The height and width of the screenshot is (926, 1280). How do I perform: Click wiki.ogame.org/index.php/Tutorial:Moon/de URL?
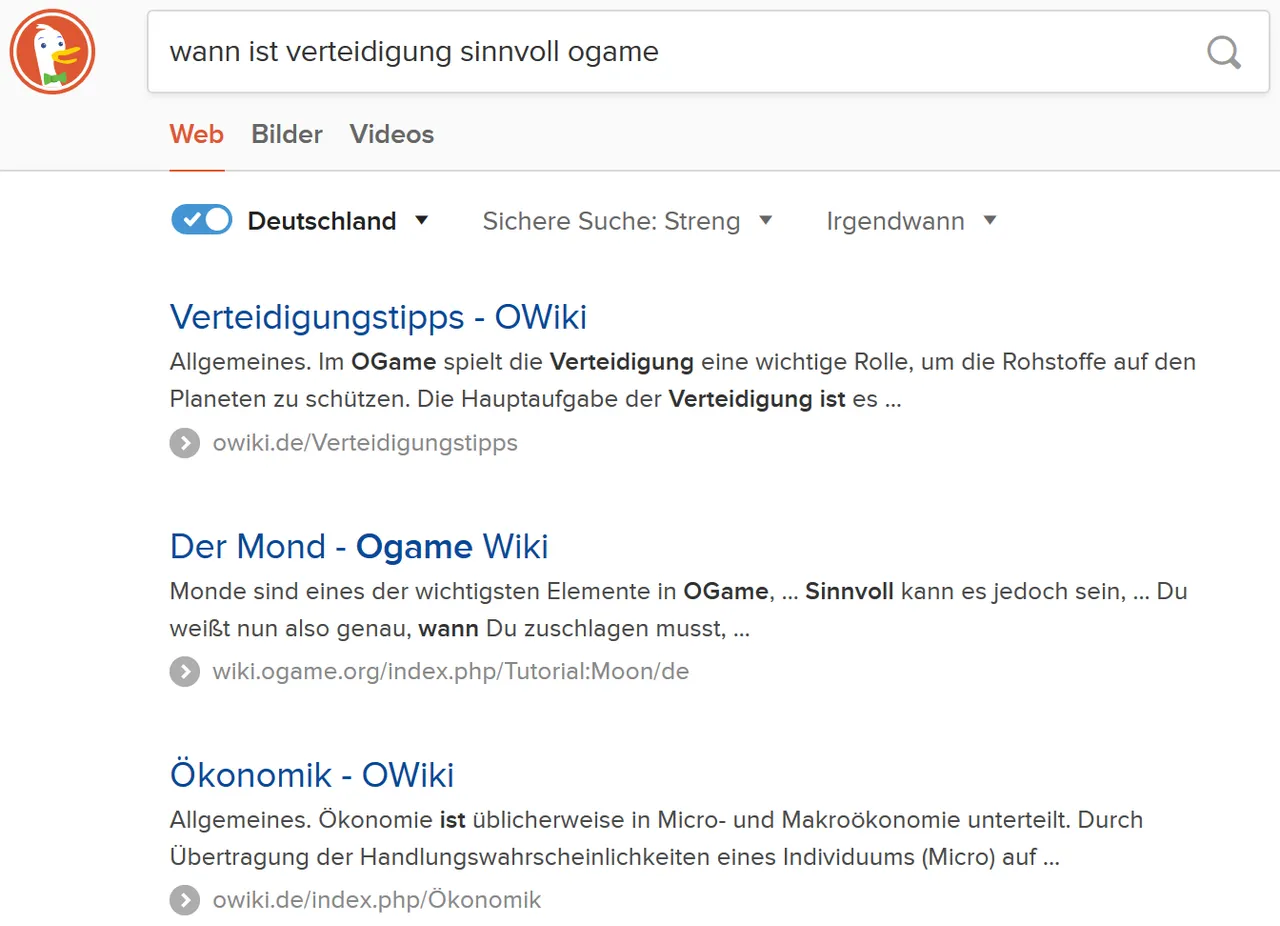(x=451, y=671)
